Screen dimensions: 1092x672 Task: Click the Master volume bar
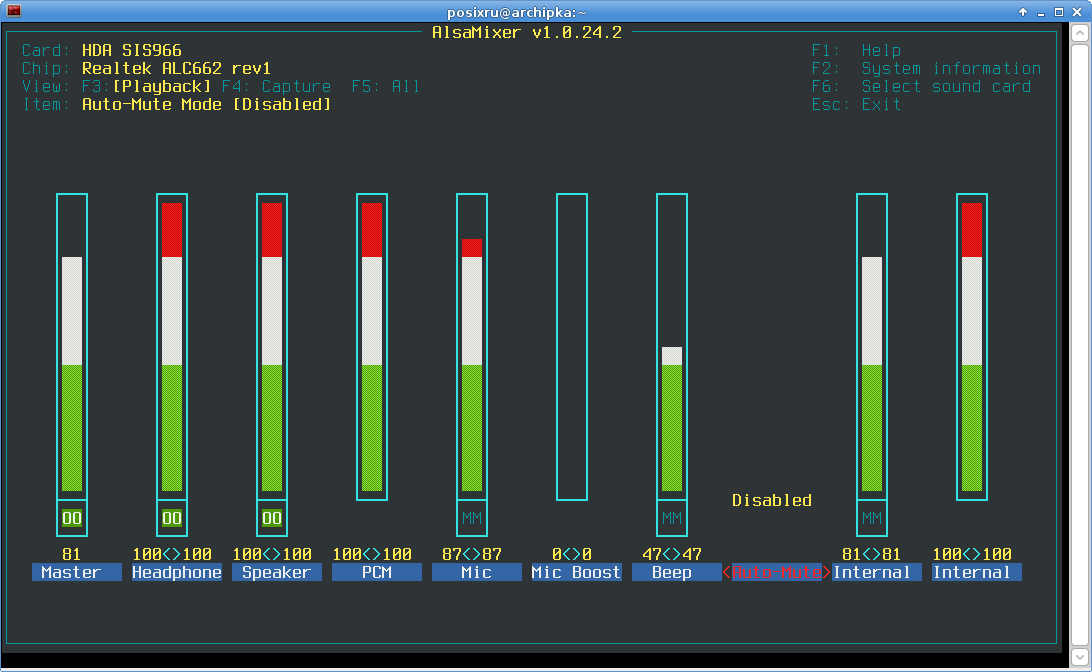click(x=72, y=347)
